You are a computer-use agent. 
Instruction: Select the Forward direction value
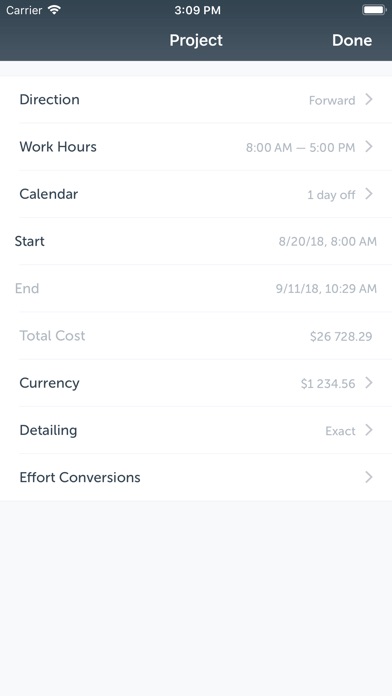[x=332, y=100]
